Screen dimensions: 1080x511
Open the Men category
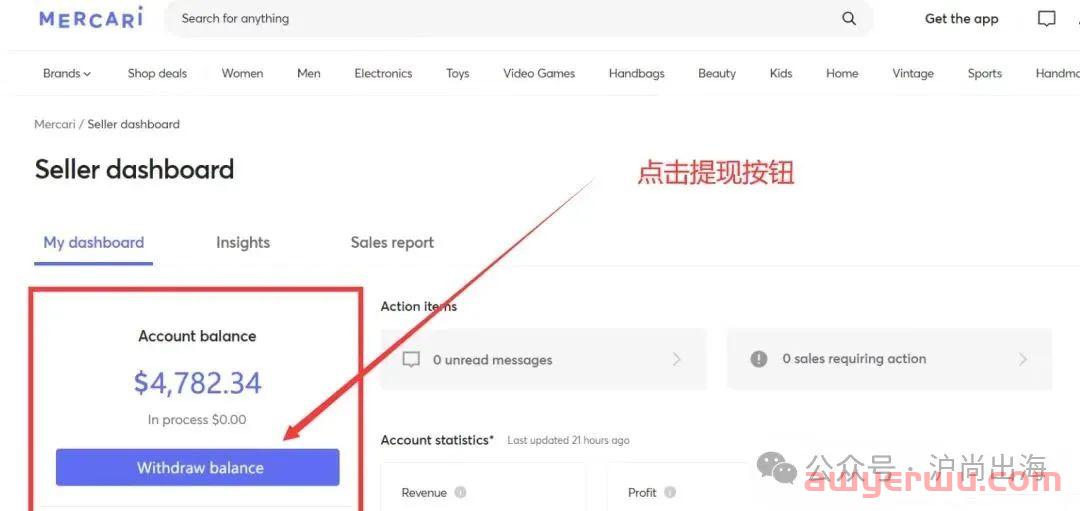(x=309, y=74)
